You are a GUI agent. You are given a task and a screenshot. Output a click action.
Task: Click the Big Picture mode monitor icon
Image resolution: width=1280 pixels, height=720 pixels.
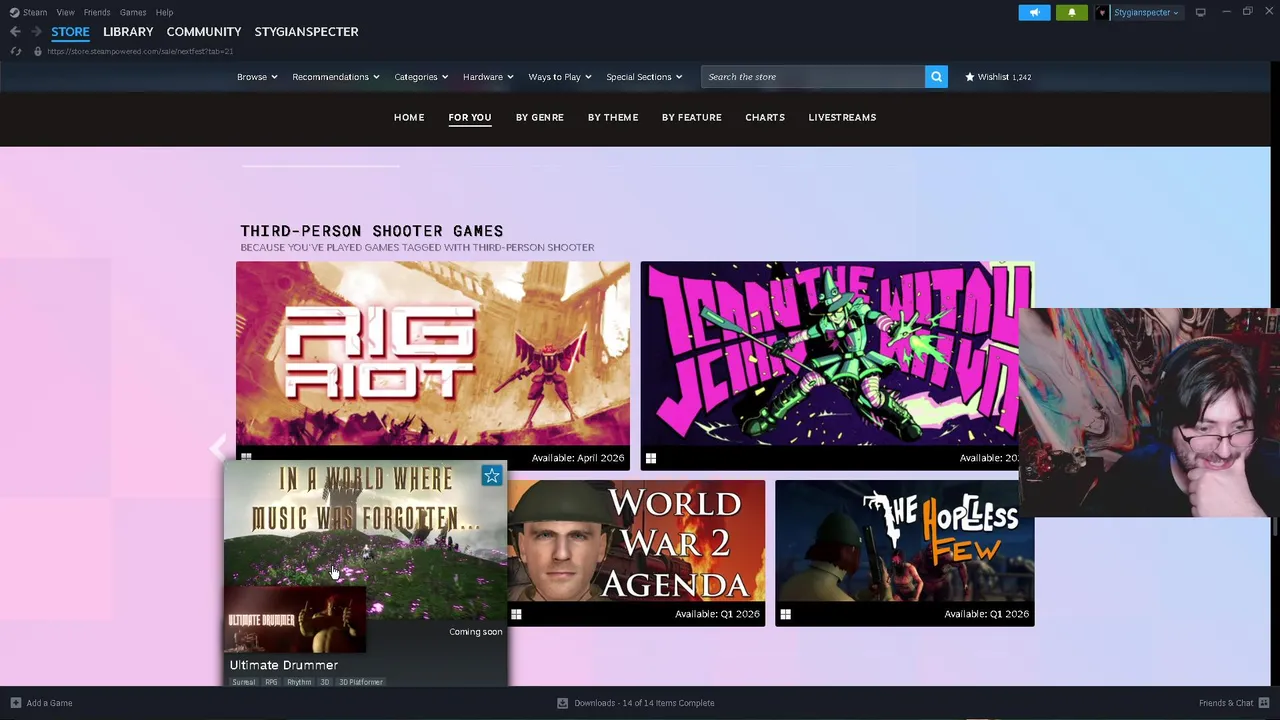(1200, 12)
